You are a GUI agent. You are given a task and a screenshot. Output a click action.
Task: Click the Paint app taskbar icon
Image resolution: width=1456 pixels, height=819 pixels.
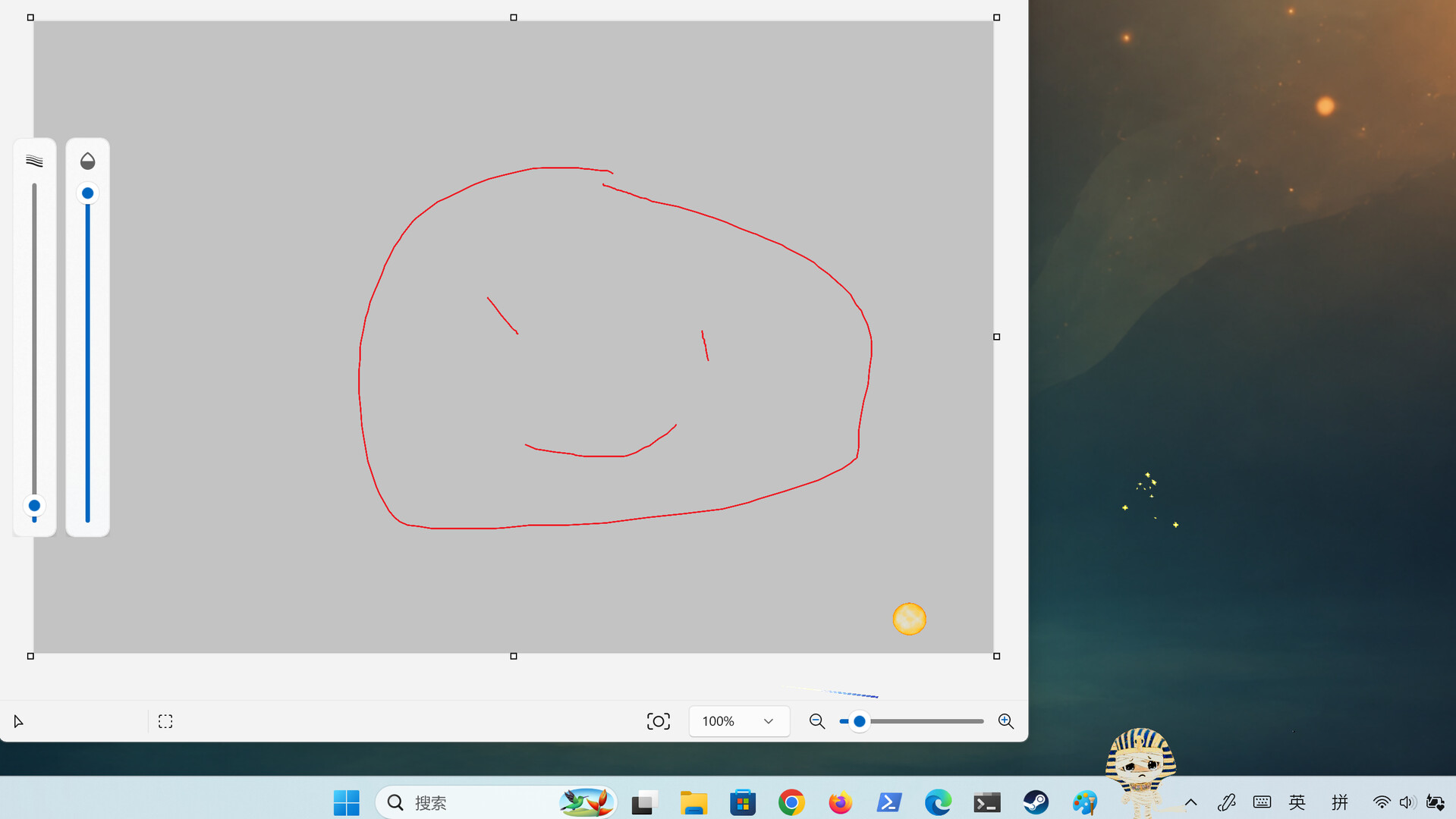(x=1085, y=802)
